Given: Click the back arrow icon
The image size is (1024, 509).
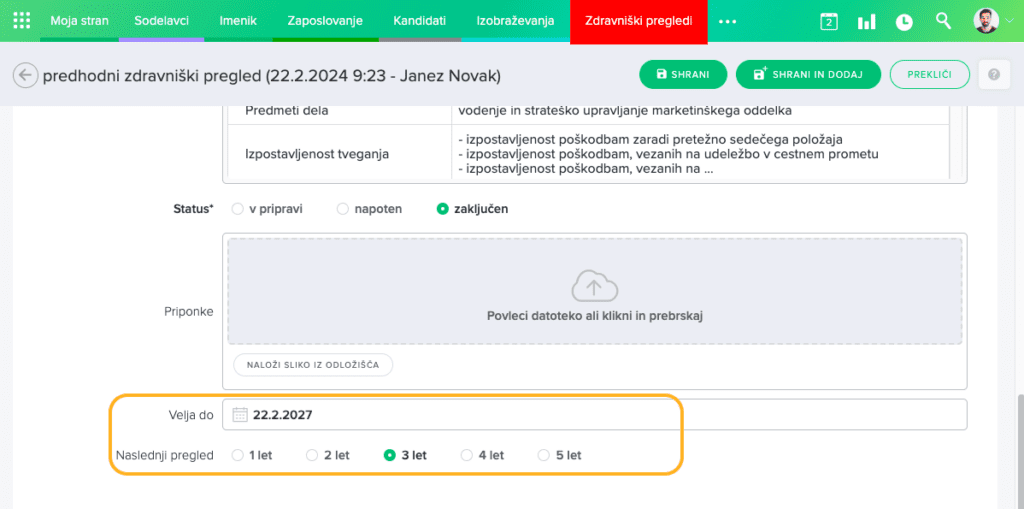Looking at the screenshot, I should pos(25,76).
